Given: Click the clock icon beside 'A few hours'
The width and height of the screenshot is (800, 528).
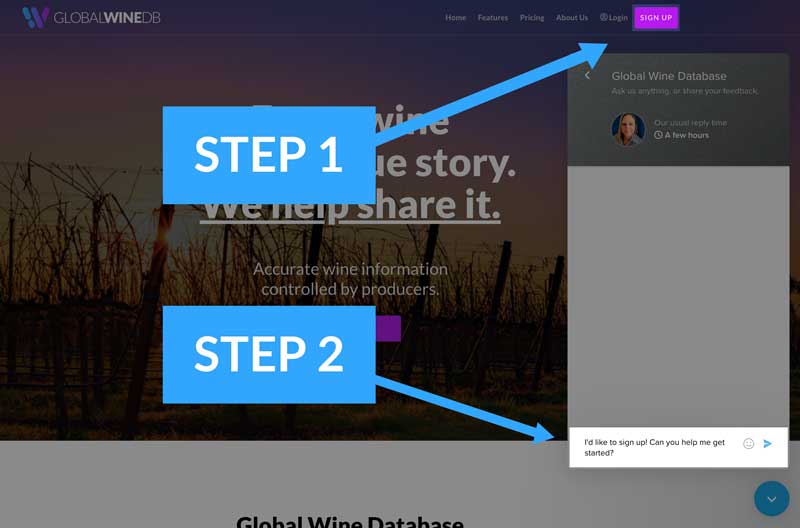Looking at the screenshot, I should point(658,135).
